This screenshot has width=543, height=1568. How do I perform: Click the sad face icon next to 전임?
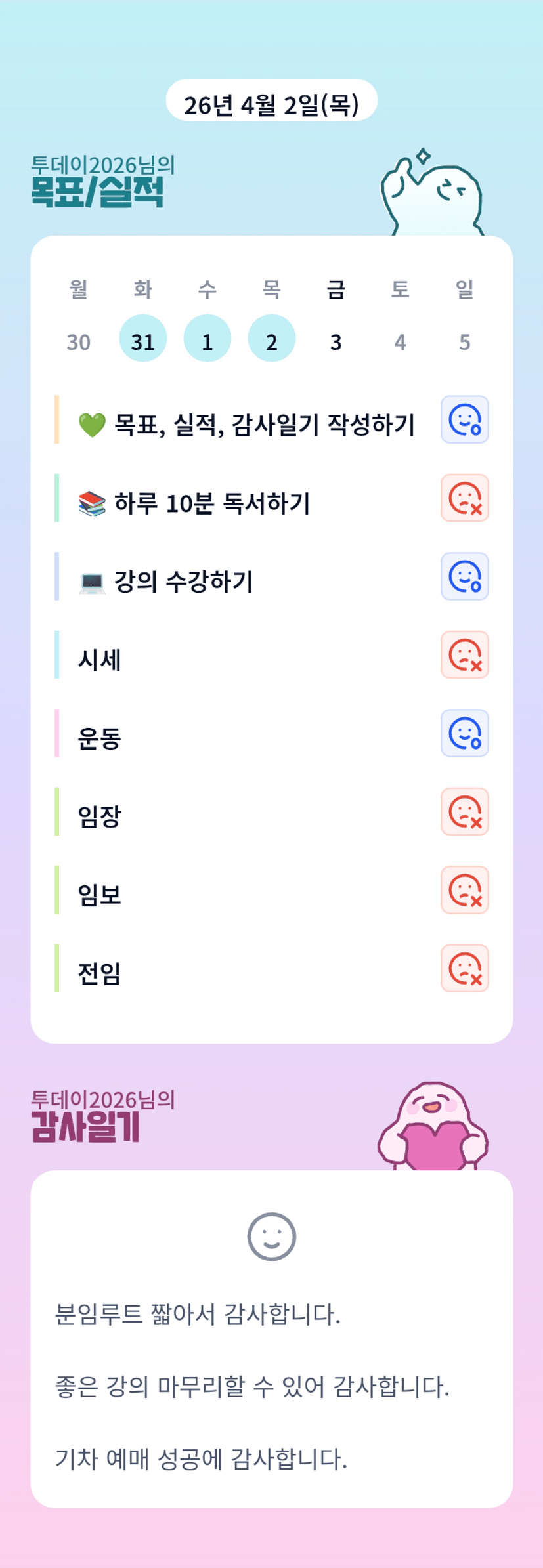(465, 969)
